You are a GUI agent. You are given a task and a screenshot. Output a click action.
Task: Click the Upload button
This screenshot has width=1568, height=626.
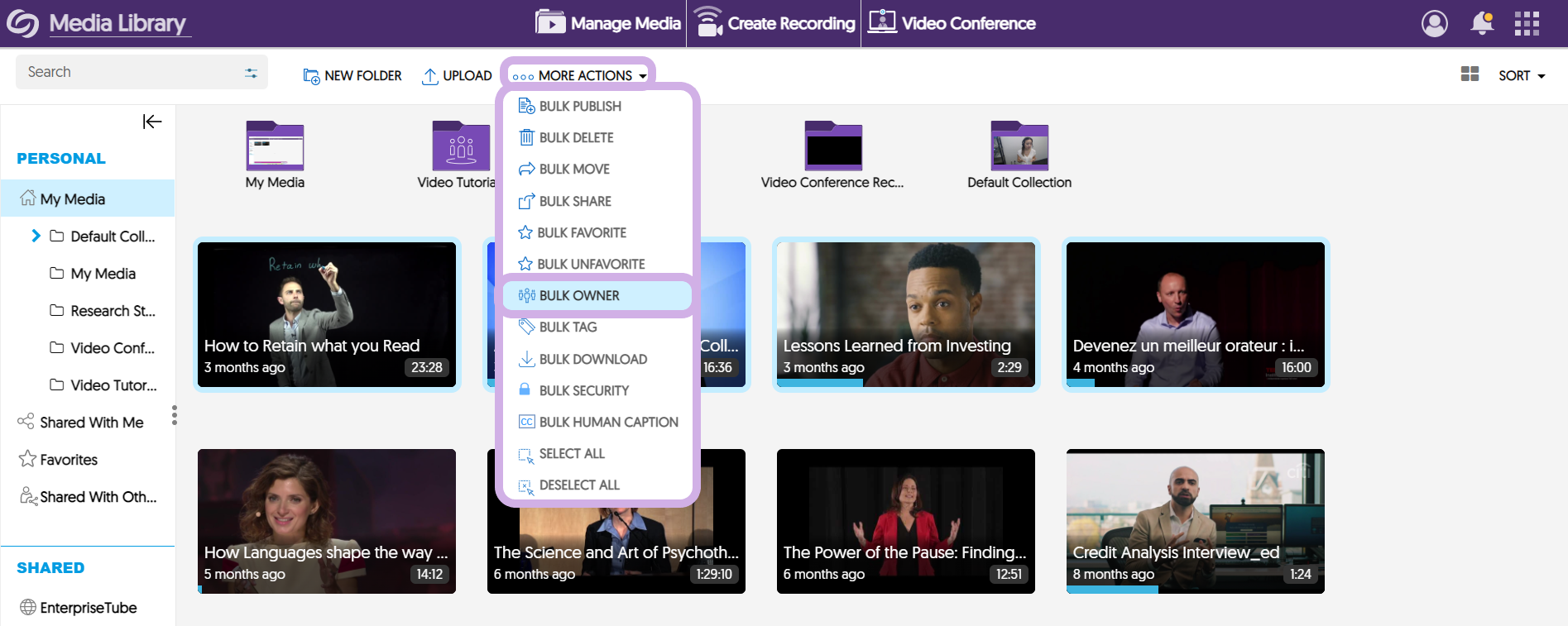tap(457, 75)
